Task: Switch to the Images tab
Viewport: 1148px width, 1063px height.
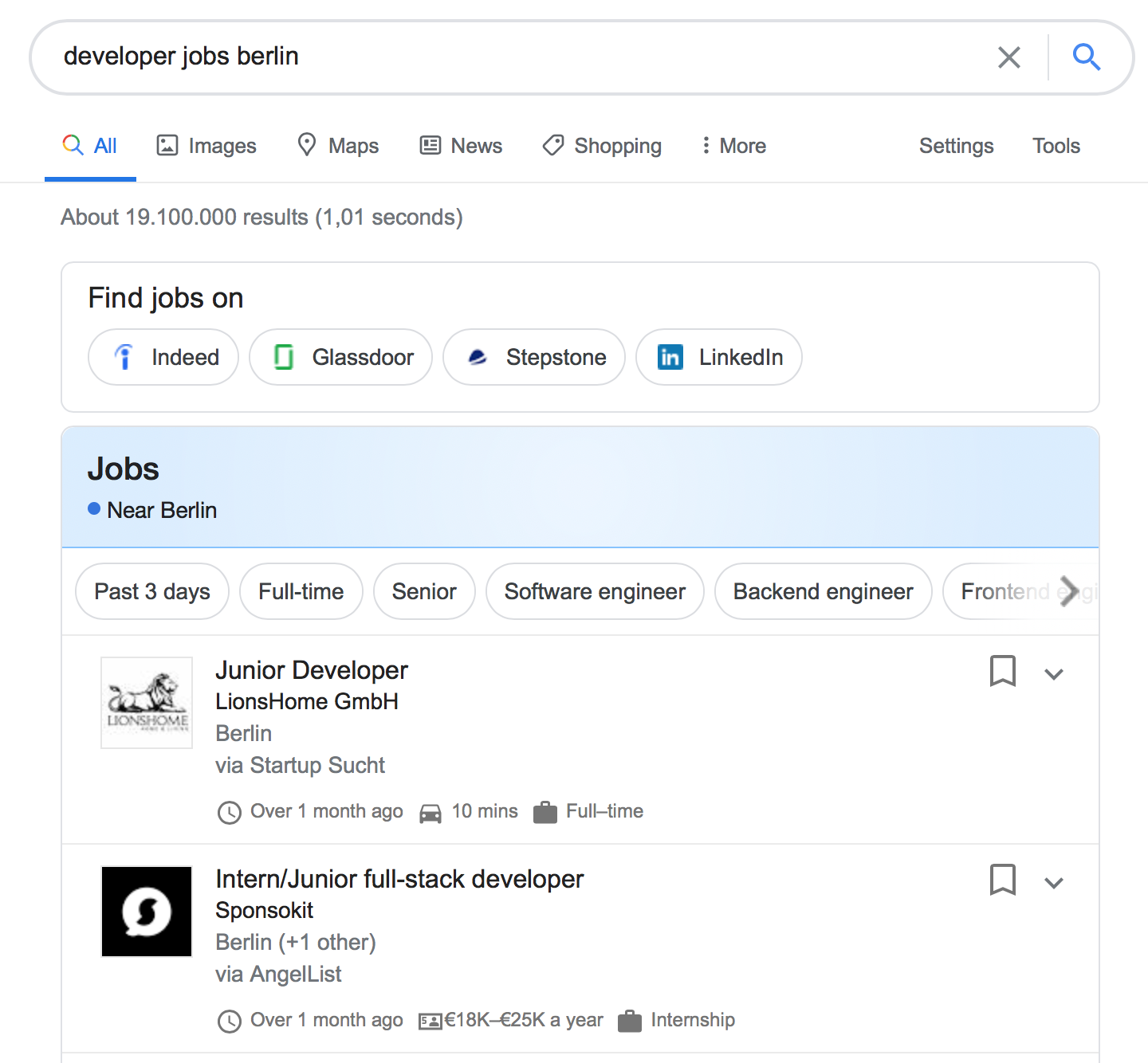Action: [206, 146]
